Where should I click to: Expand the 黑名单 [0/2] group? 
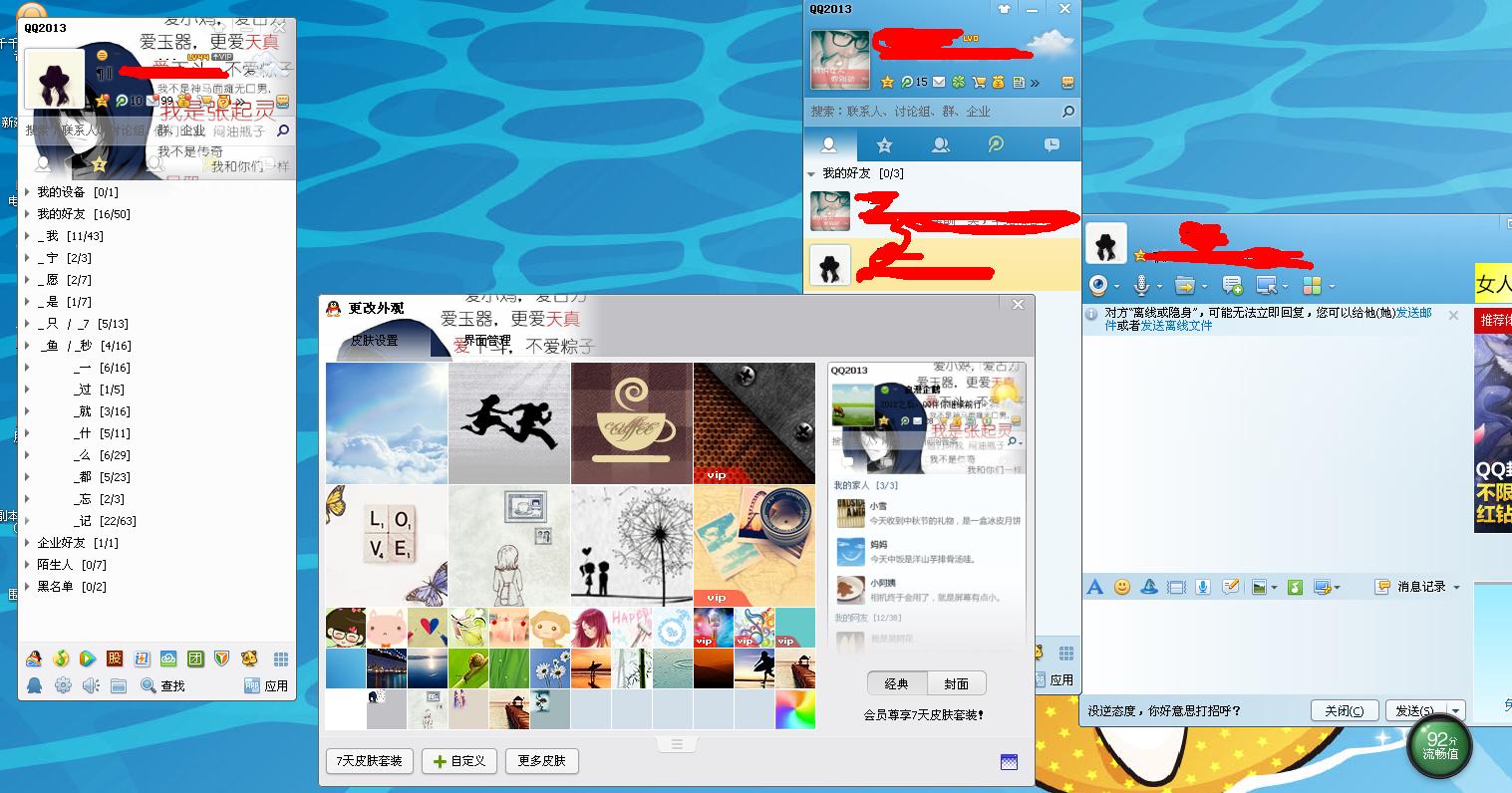click(x=27, y=587)
